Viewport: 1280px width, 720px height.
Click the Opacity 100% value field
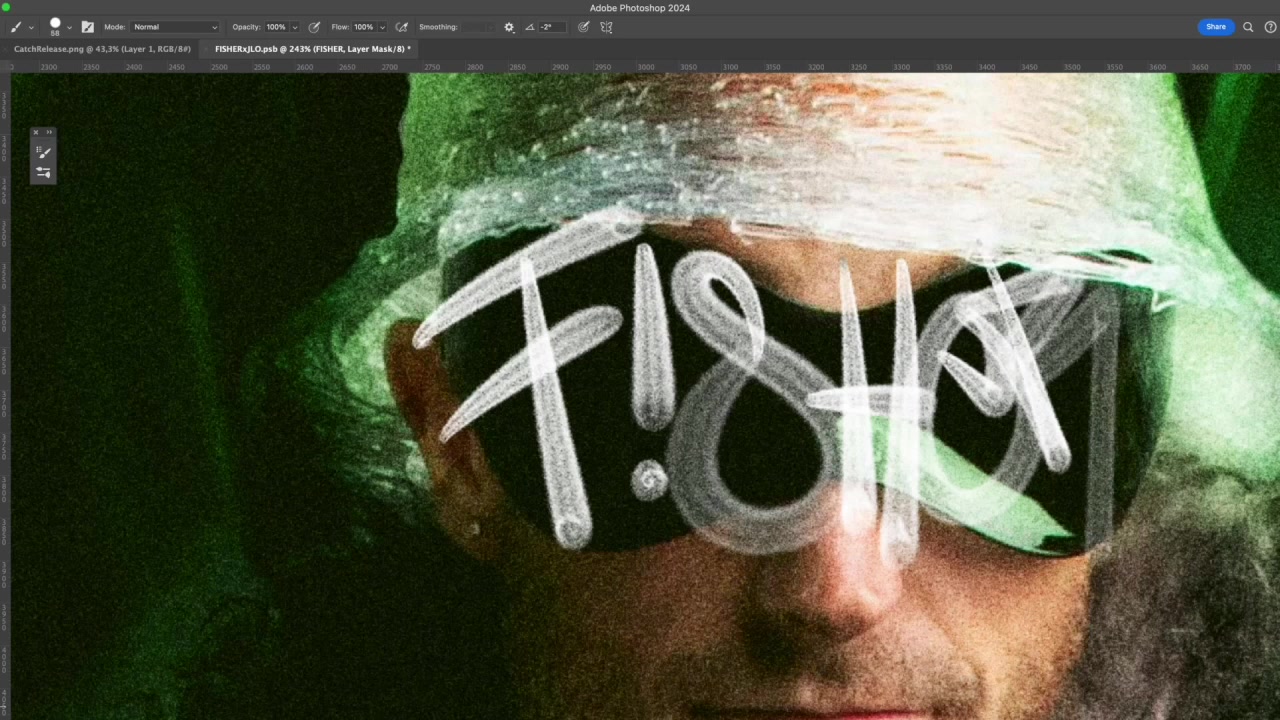pos(276,27)
